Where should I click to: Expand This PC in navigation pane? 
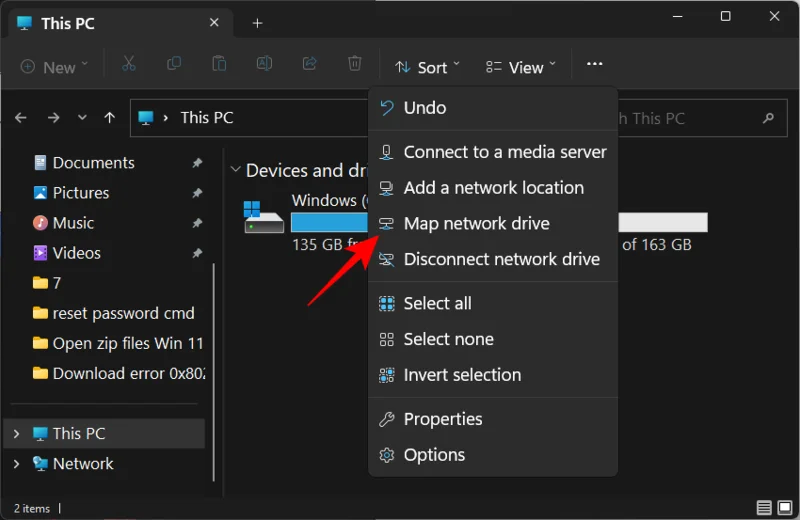click(x=16, y=434)
